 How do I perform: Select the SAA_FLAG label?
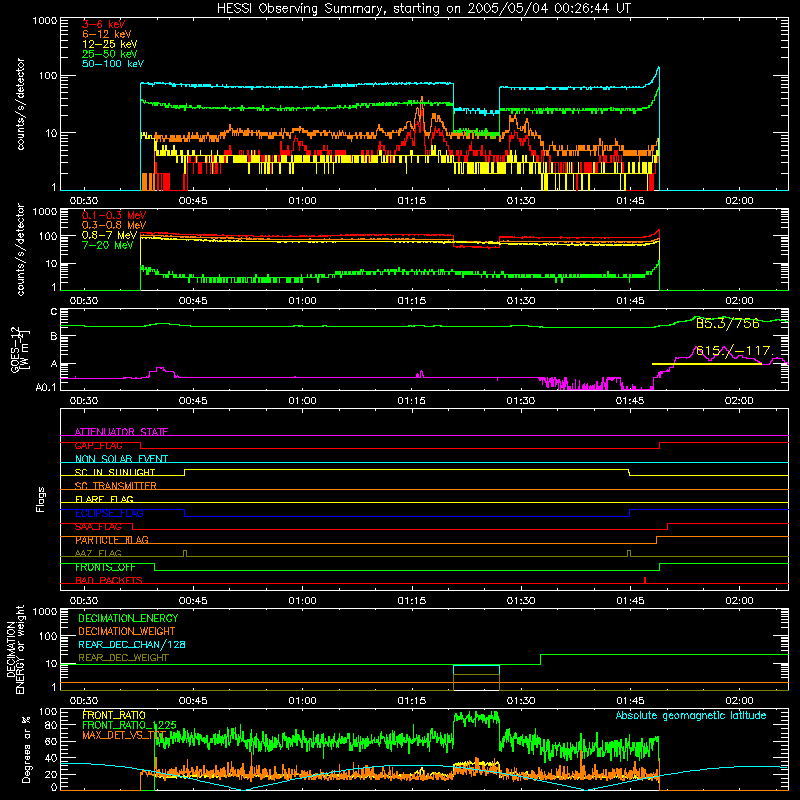coord(98,526)
